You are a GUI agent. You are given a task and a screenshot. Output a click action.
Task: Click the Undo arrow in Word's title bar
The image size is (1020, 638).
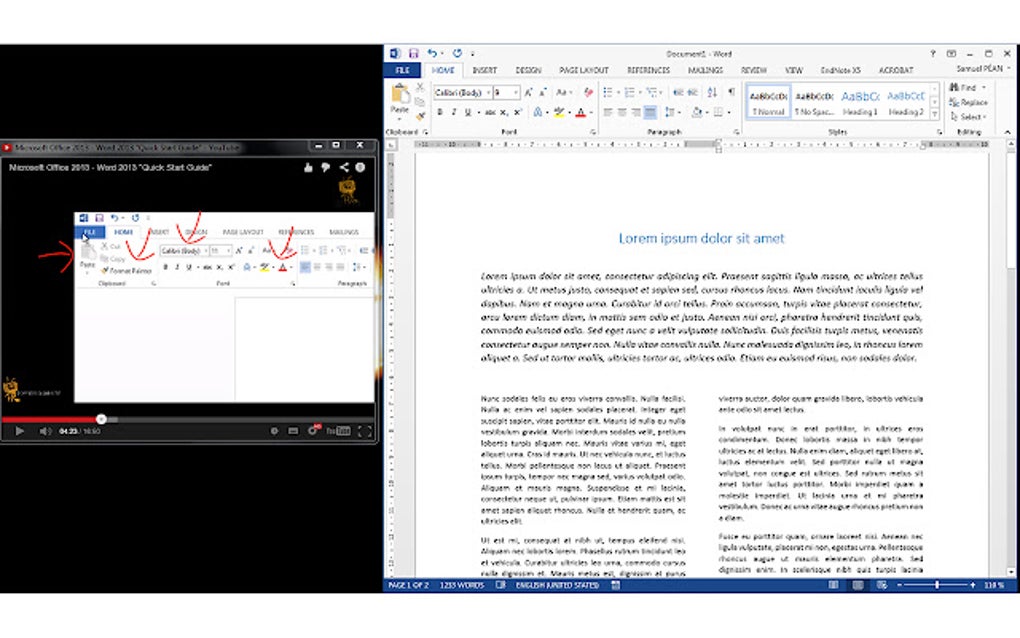[x=432, y=53]
